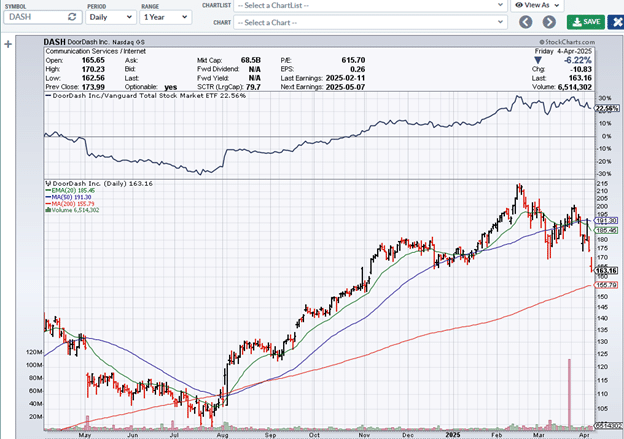The image size is (624, 439).
Task: Click the green EMA(20) legend label
Action: tap(70, 192)
